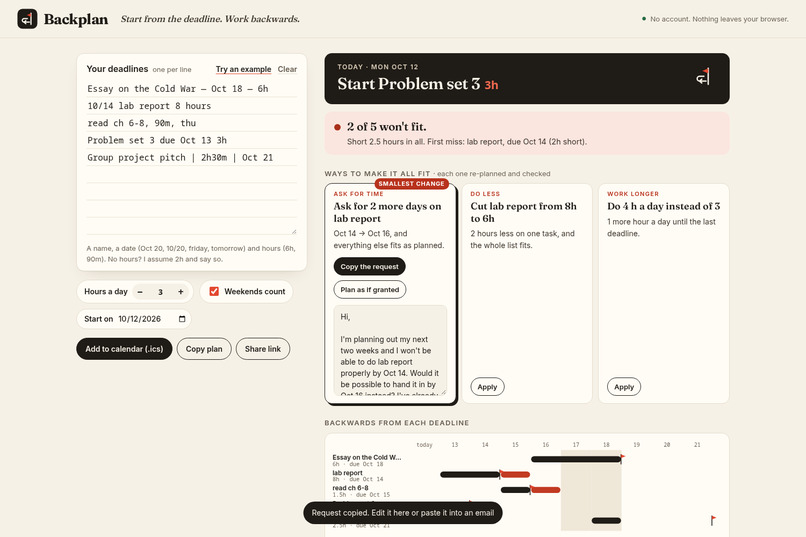Open the calendar picker icon in Start on field
Viewport: 806px width, 537px height.
click(182, 319)
